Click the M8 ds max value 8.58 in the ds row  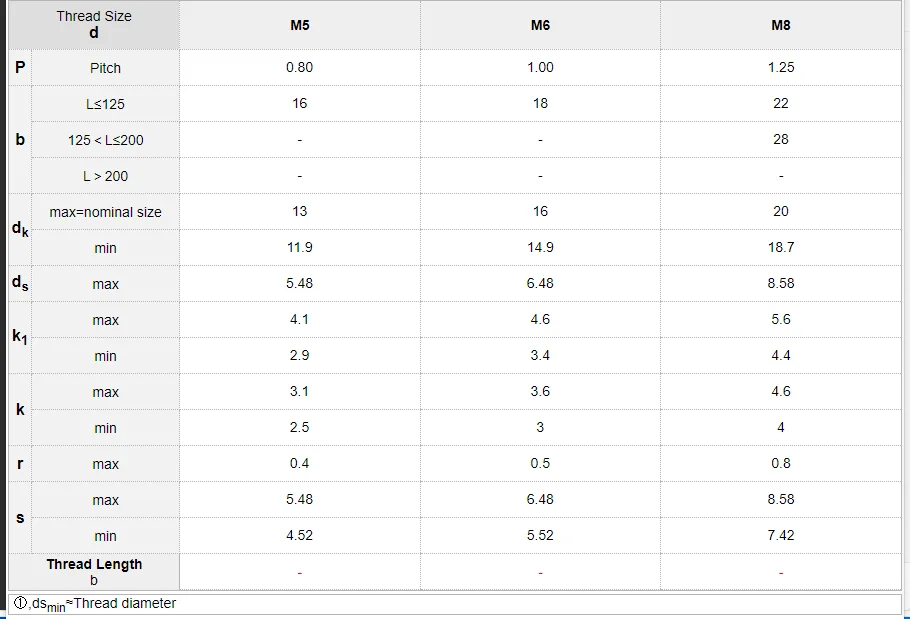(781, 283)
